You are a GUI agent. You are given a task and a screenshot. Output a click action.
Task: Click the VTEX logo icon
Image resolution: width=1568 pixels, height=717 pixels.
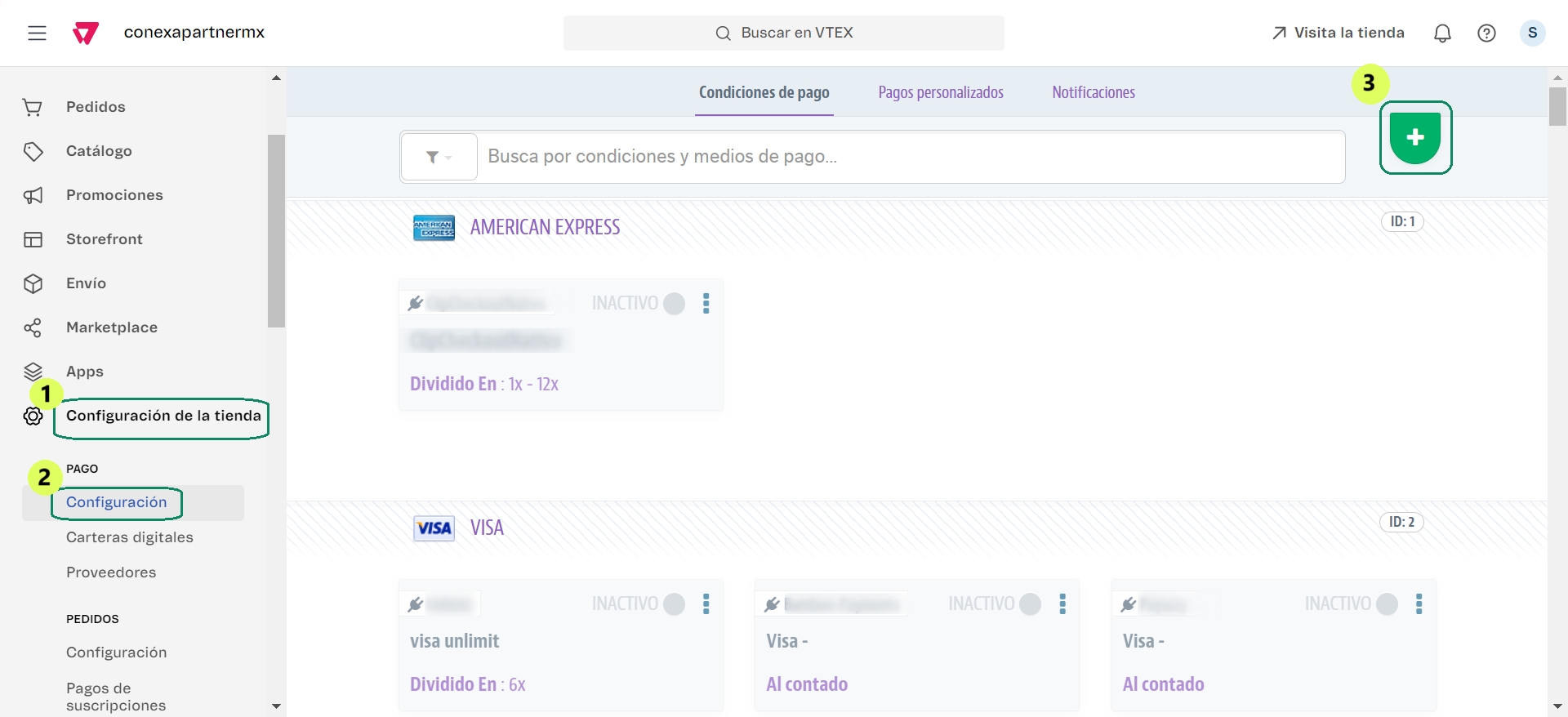(86, 33)
